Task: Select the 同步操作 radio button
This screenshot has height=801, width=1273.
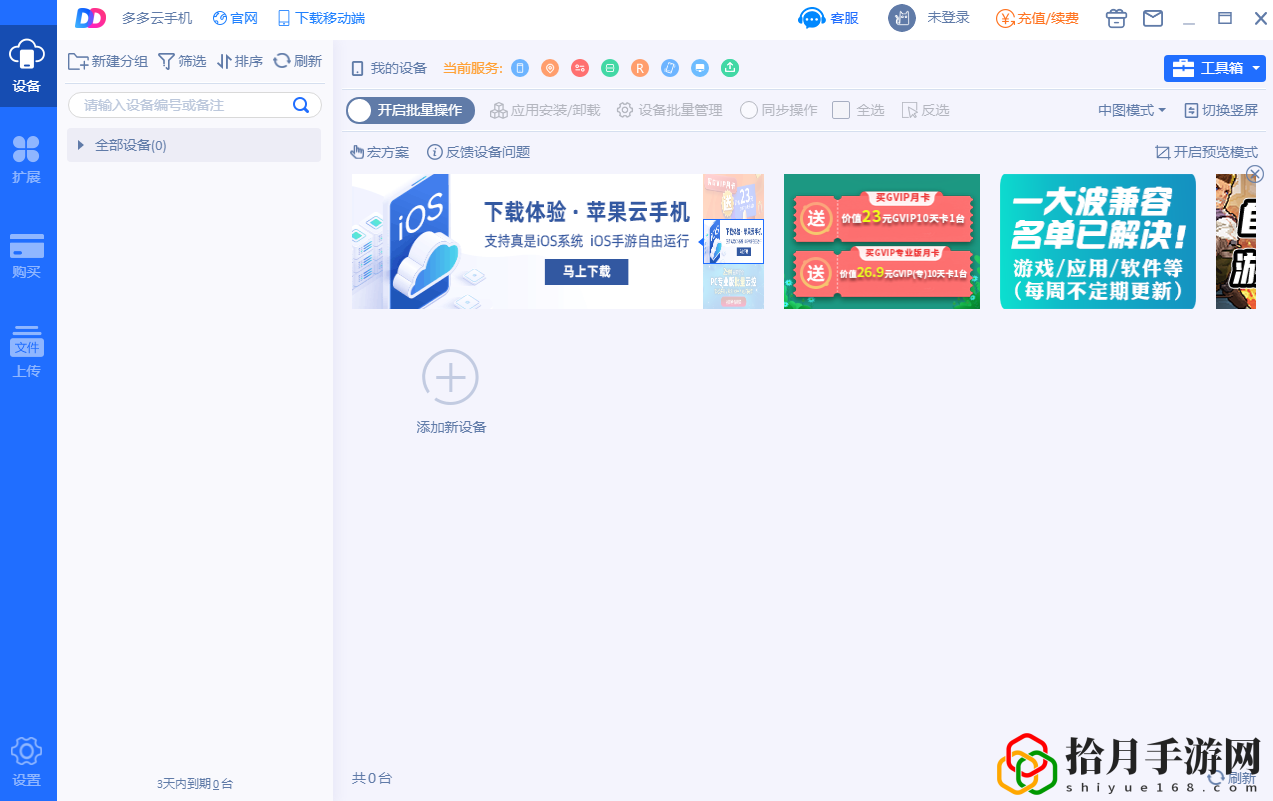Action: tap(749, 110)
